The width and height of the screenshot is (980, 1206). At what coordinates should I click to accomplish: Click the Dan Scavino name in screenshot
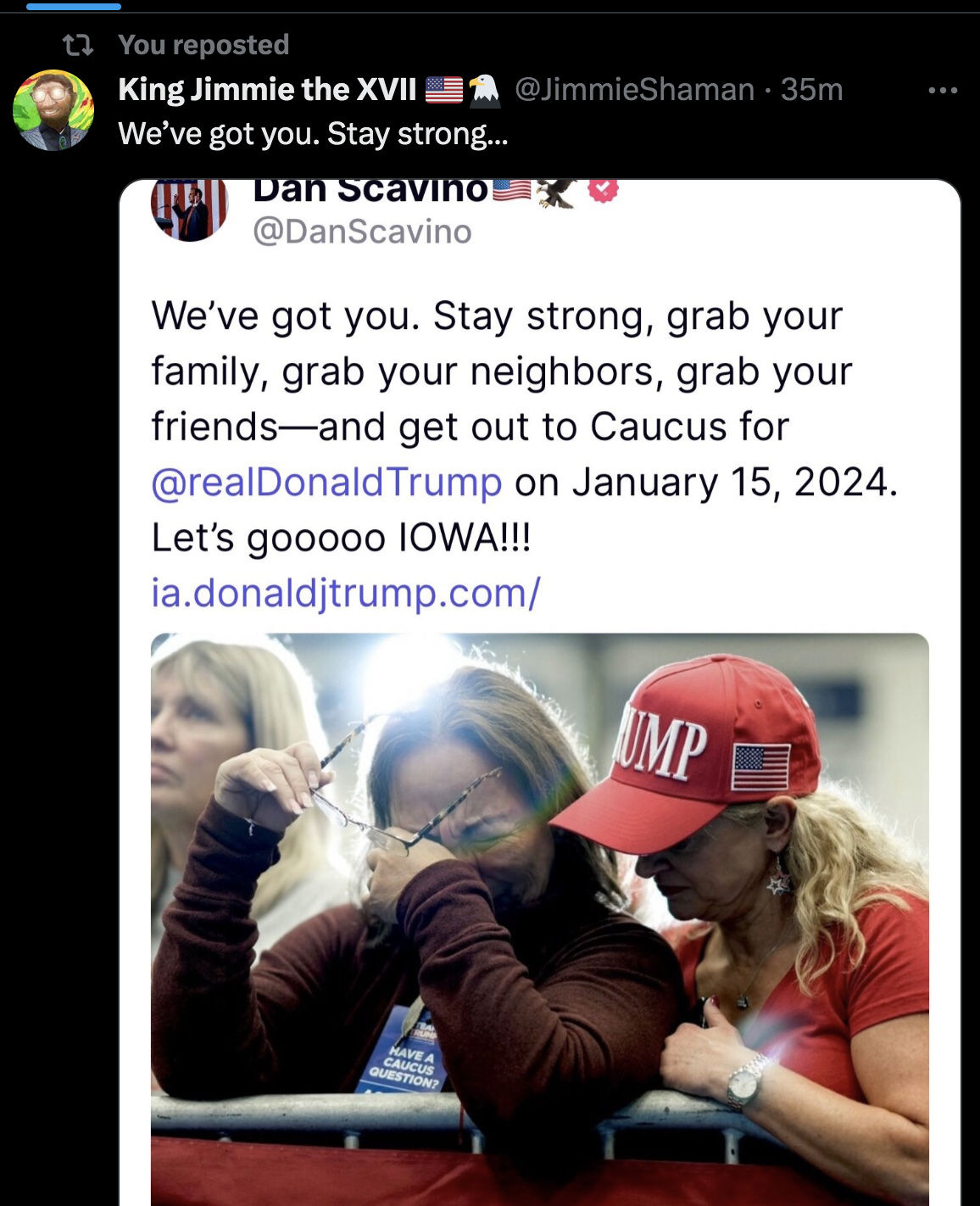point(370,192)
